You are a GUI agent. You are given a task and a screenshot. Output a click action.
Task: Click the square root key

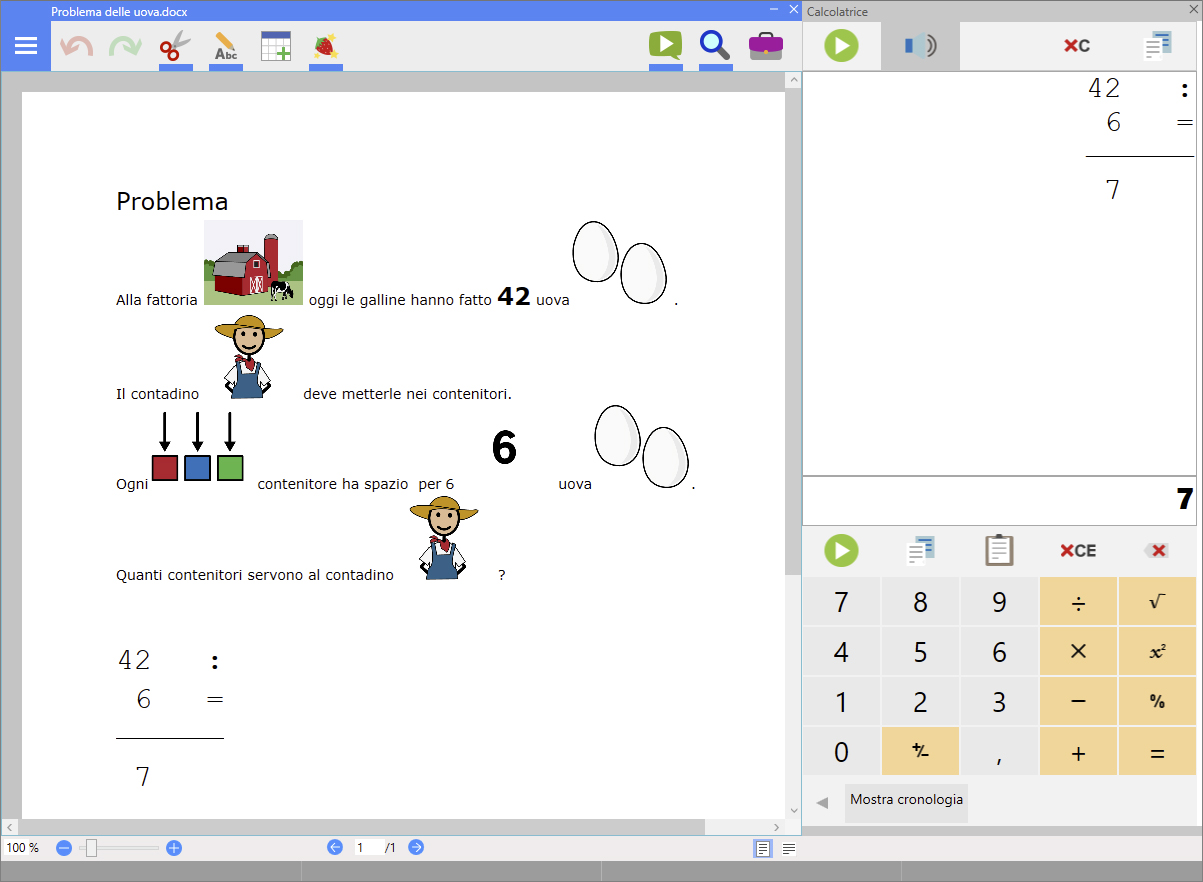(1157, 601)
